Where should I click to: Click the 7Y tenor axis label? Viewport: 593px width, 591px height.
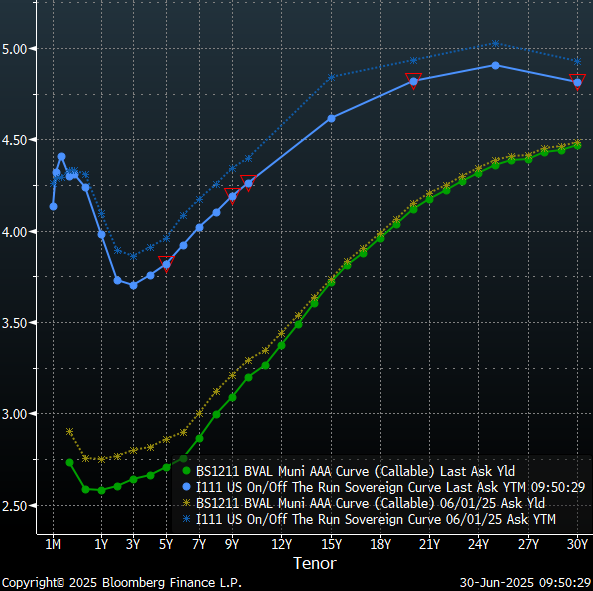(199, 544)
